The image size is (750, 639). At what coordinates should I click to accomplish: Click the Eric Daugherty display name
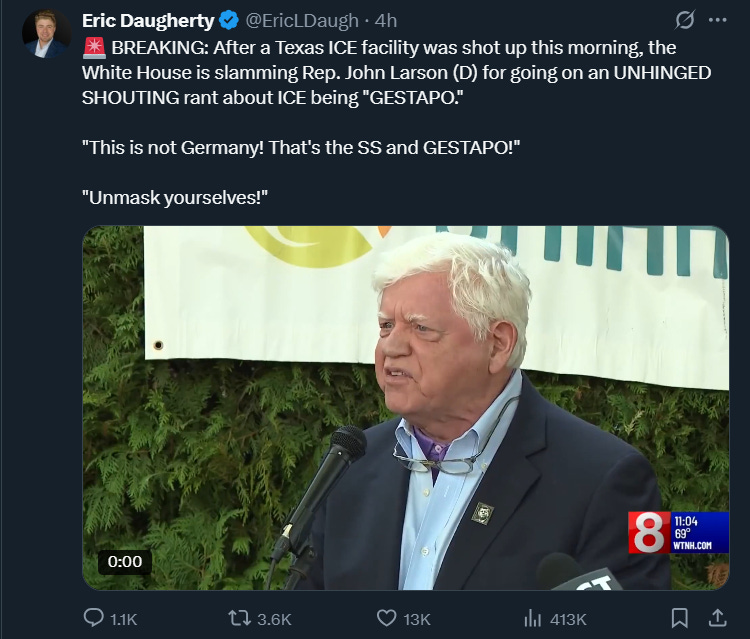(148, 21)
